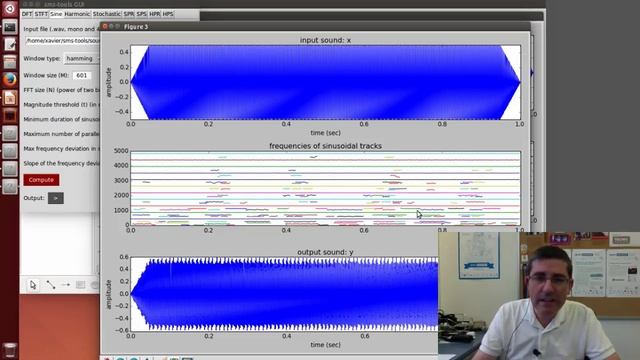Click the Window size (M) field showing 601
Viewport: 640px width, 360px height.
82,76
